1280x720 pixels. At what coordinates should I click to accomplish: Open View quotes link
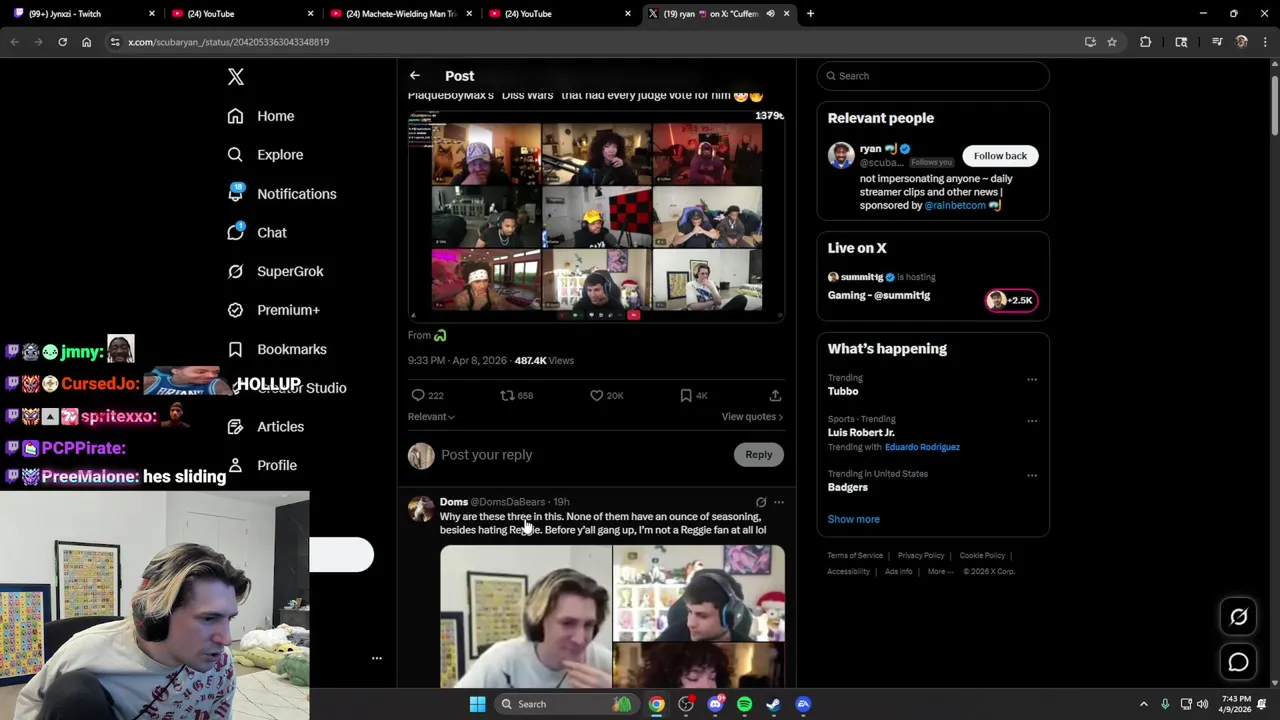[752, 417]
